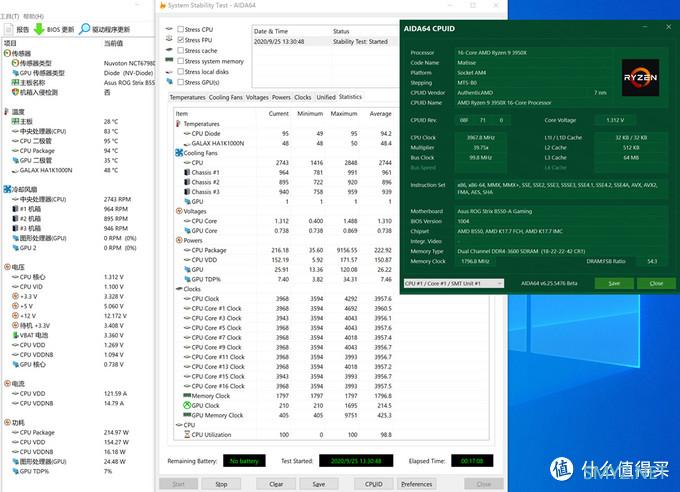Image resolution: width=680 pixels, height=492 pixels.
Task: Enable the Stress GPU(s) checkbox
Action: (180, 82)
